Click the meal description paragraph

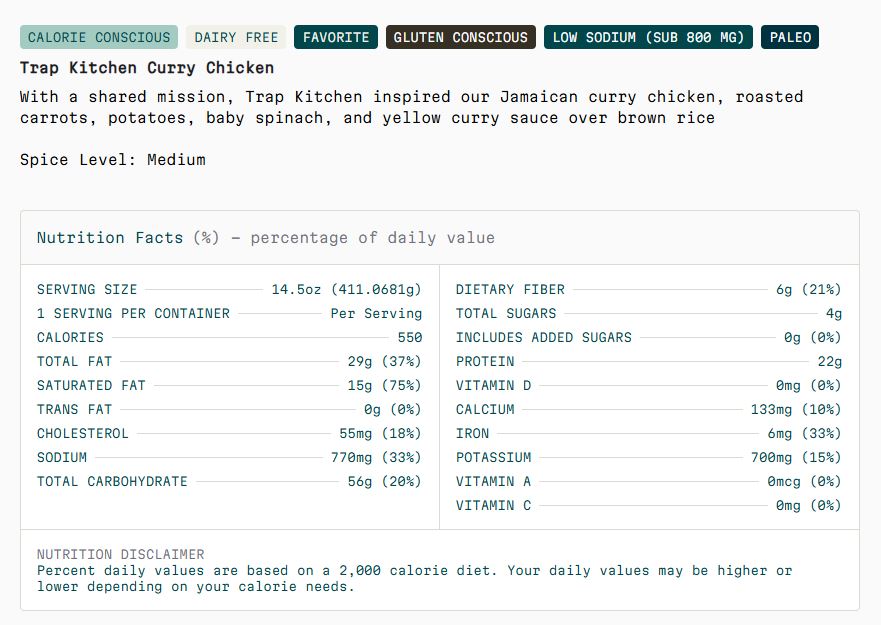click(x=412, y=107)
